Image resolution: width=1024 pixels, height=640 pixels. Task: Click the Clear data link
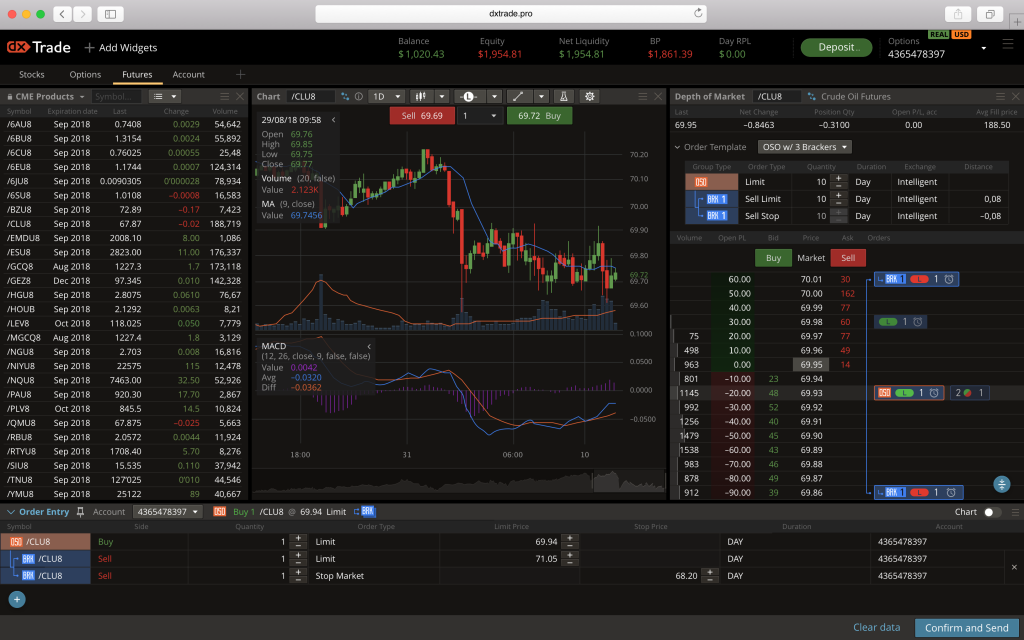(x=877, y=627)
